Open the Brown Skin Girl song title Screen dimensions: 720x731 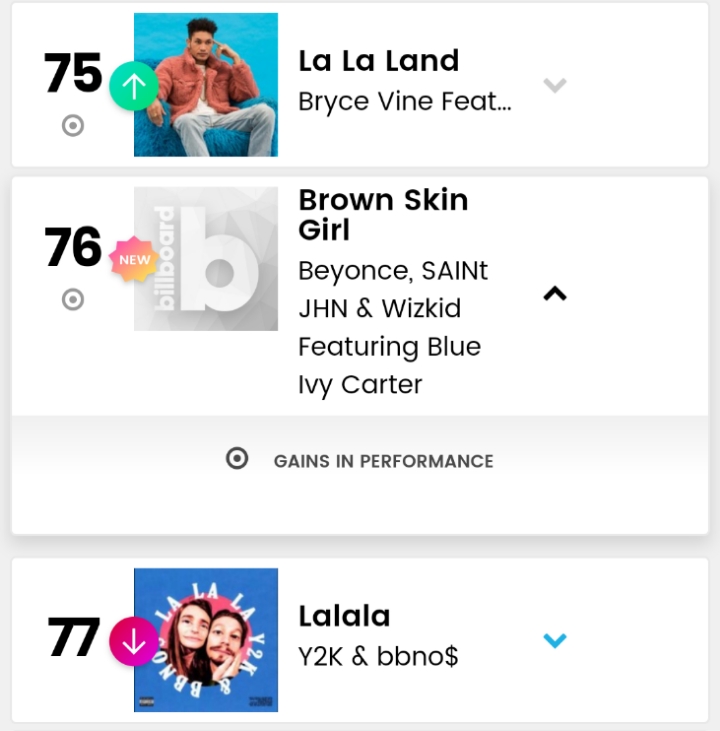383,215
